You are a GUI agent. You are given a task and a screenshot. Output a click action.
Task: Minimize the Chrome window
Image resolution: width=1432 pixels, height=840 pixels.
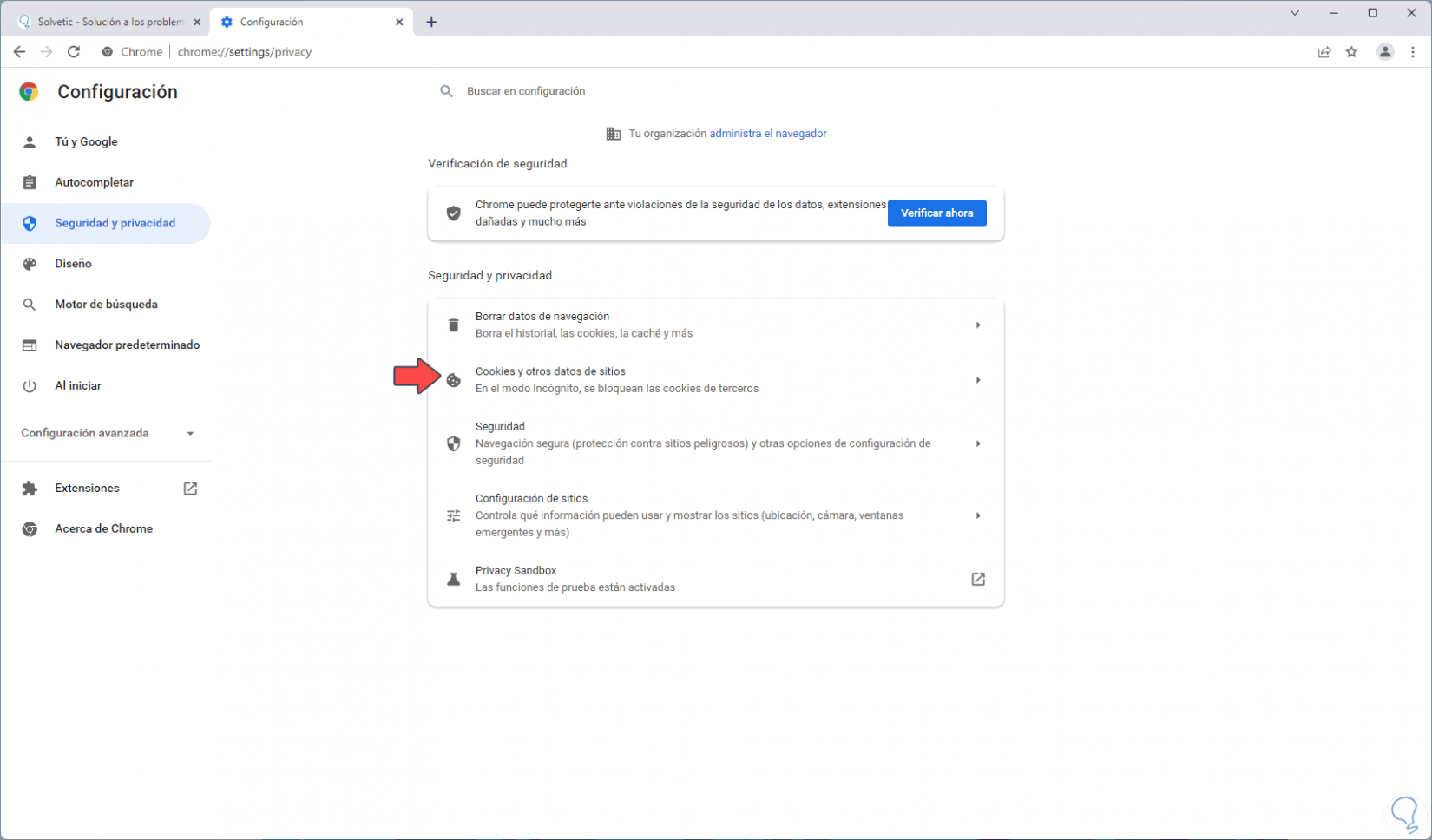click(1334, 13)
